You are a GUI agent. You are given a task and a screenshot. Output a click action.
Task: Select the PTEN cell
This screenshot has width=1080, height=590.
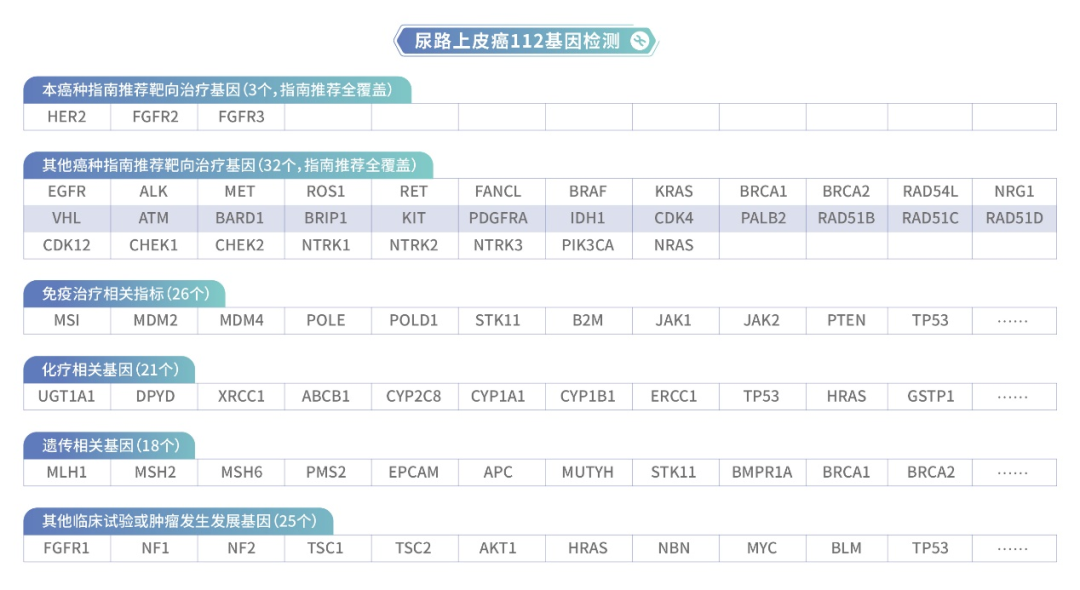click(847, 321)
